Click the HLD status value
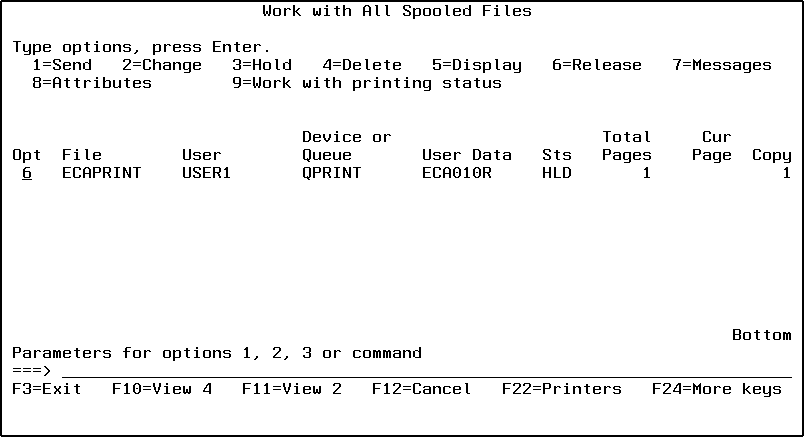The image size is (804, 437). [556, 173]
